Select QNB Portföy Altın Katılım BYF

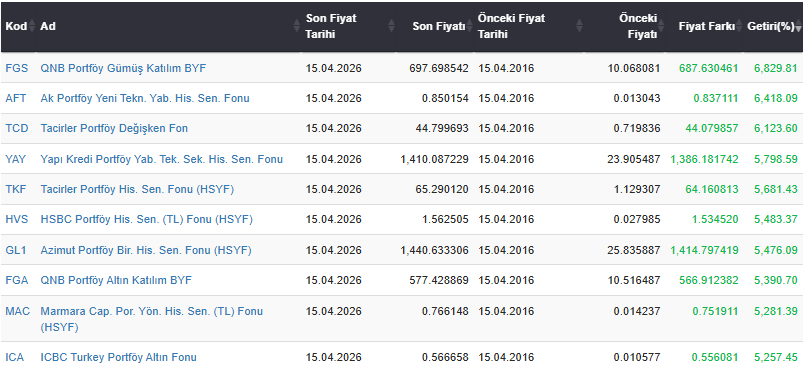[x=116, y=280]
